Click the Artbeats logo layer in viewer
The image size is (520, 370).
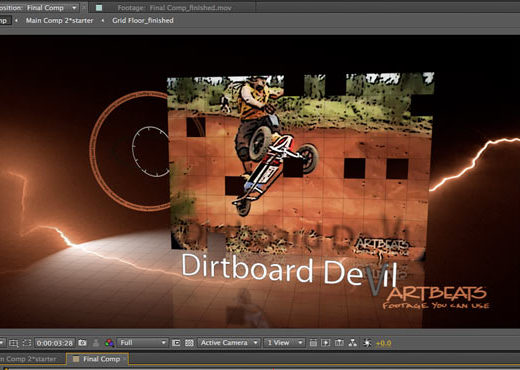click(x=436, y=297)
